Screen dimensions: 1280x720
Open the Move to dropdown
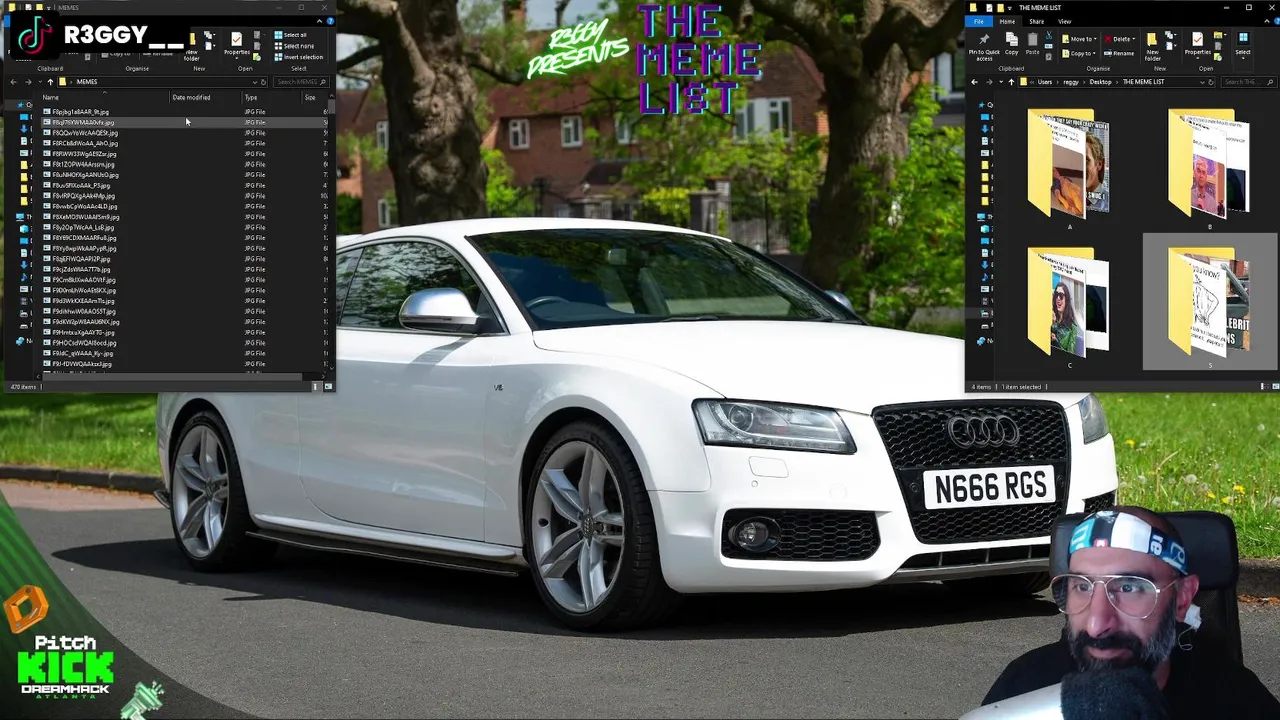click(1079, 39)
